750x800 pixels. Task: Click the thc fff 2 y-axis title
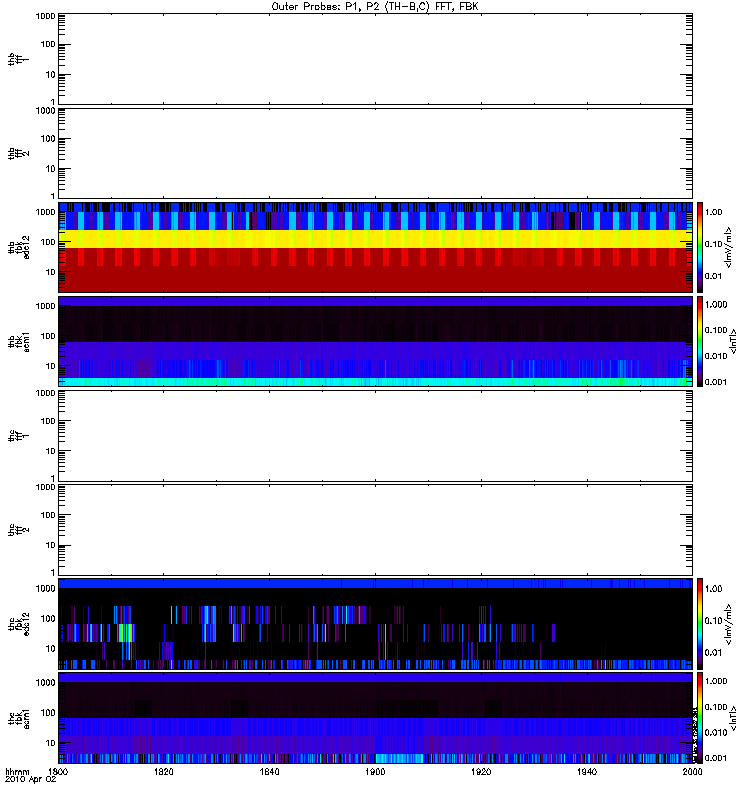19,530
